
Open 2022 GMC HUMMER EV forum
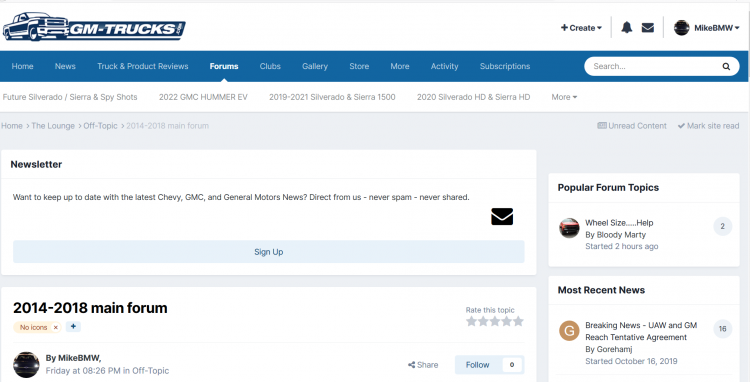(203, 97)
